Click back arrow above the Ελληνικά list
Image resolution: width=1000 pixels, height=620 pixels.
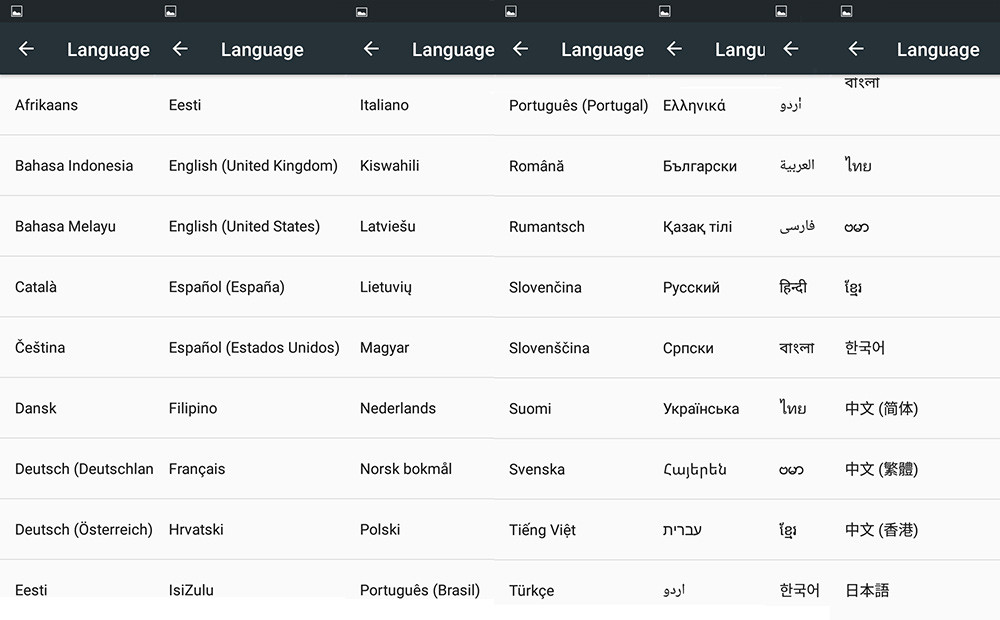[674, 49]
